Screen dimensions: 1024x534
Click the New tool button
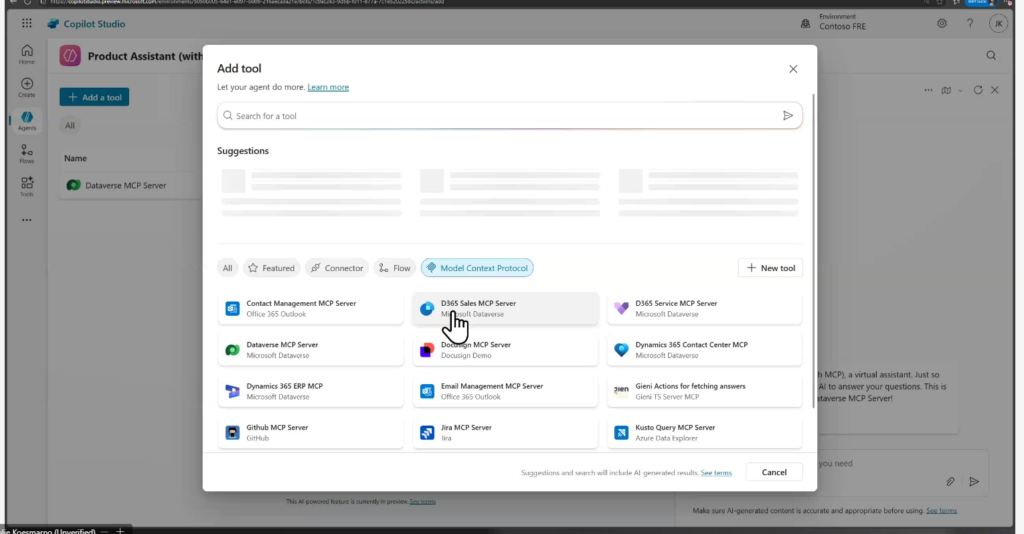click(771, 268)
